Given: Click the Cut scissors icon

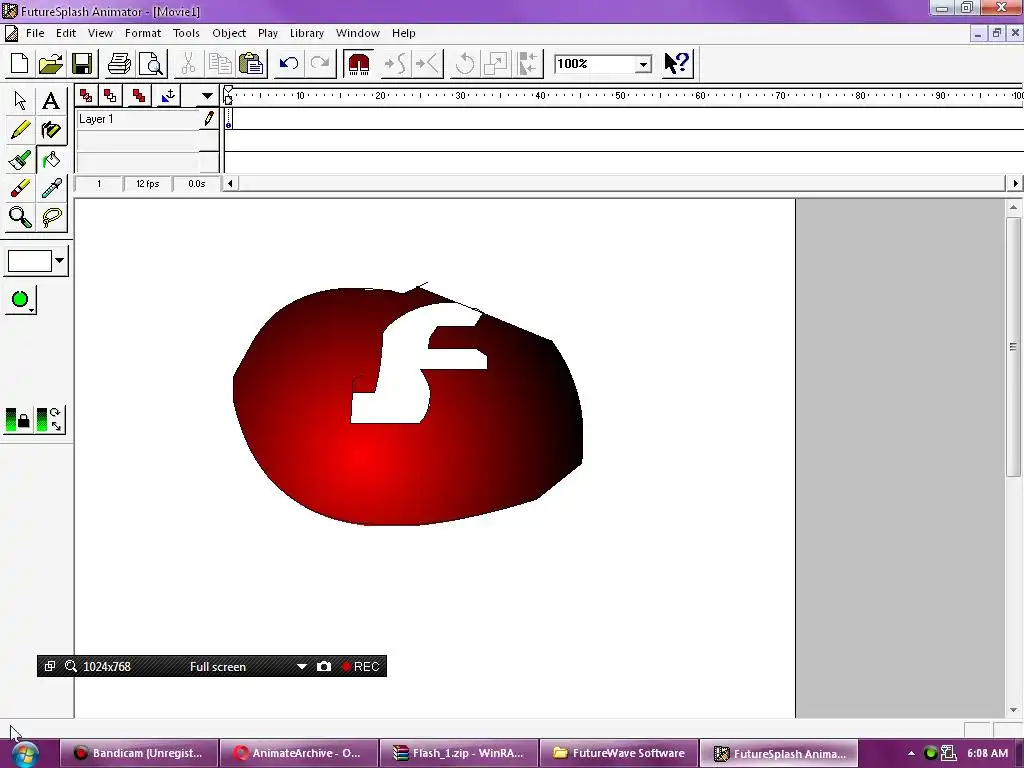Looking at the screenshot, I should pos(188,63).
